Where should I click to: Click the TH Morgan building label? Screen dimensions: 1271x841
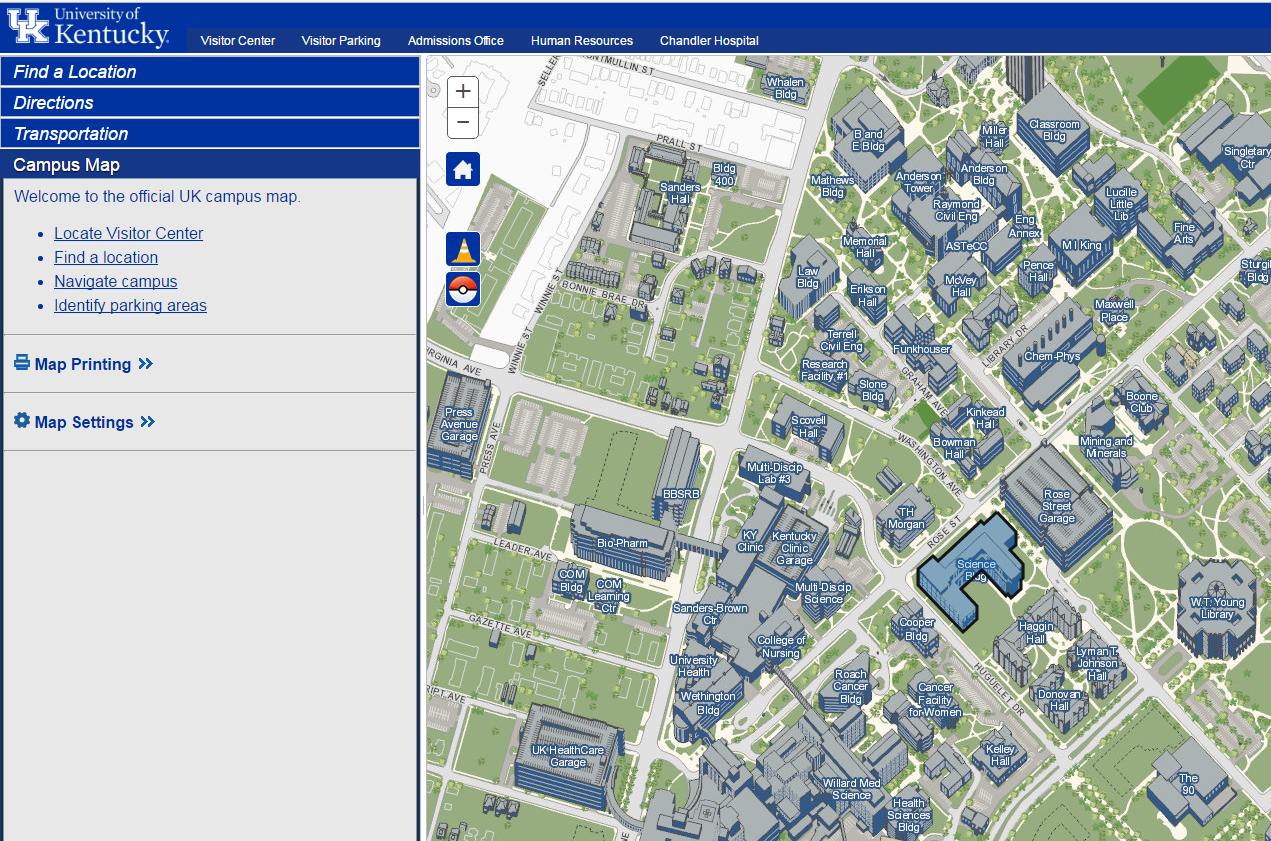(x=907, y=518)
